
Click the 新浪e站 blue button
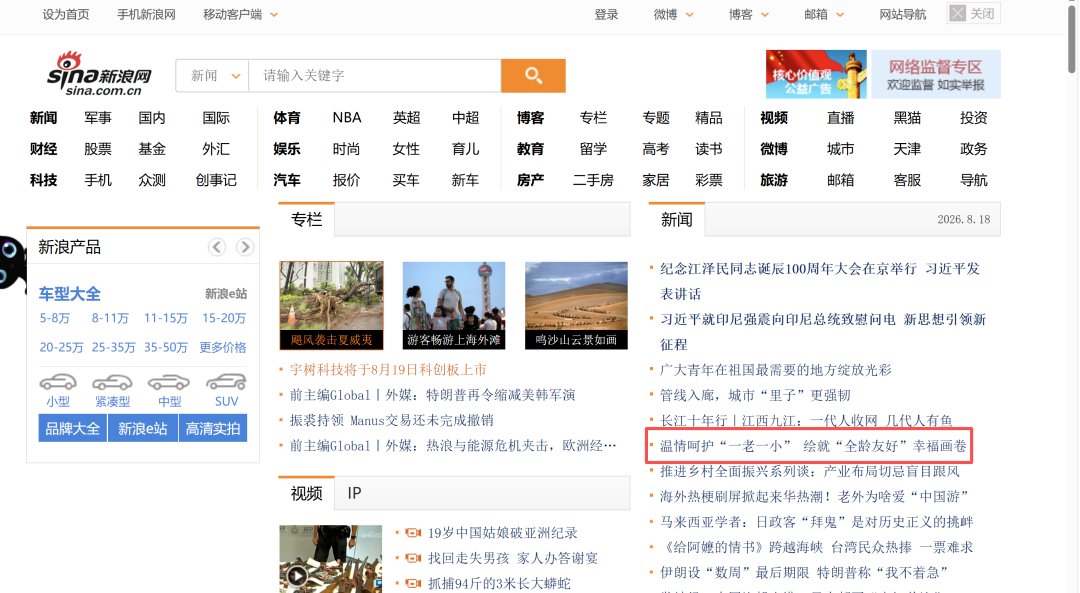(x=143, y=428)
